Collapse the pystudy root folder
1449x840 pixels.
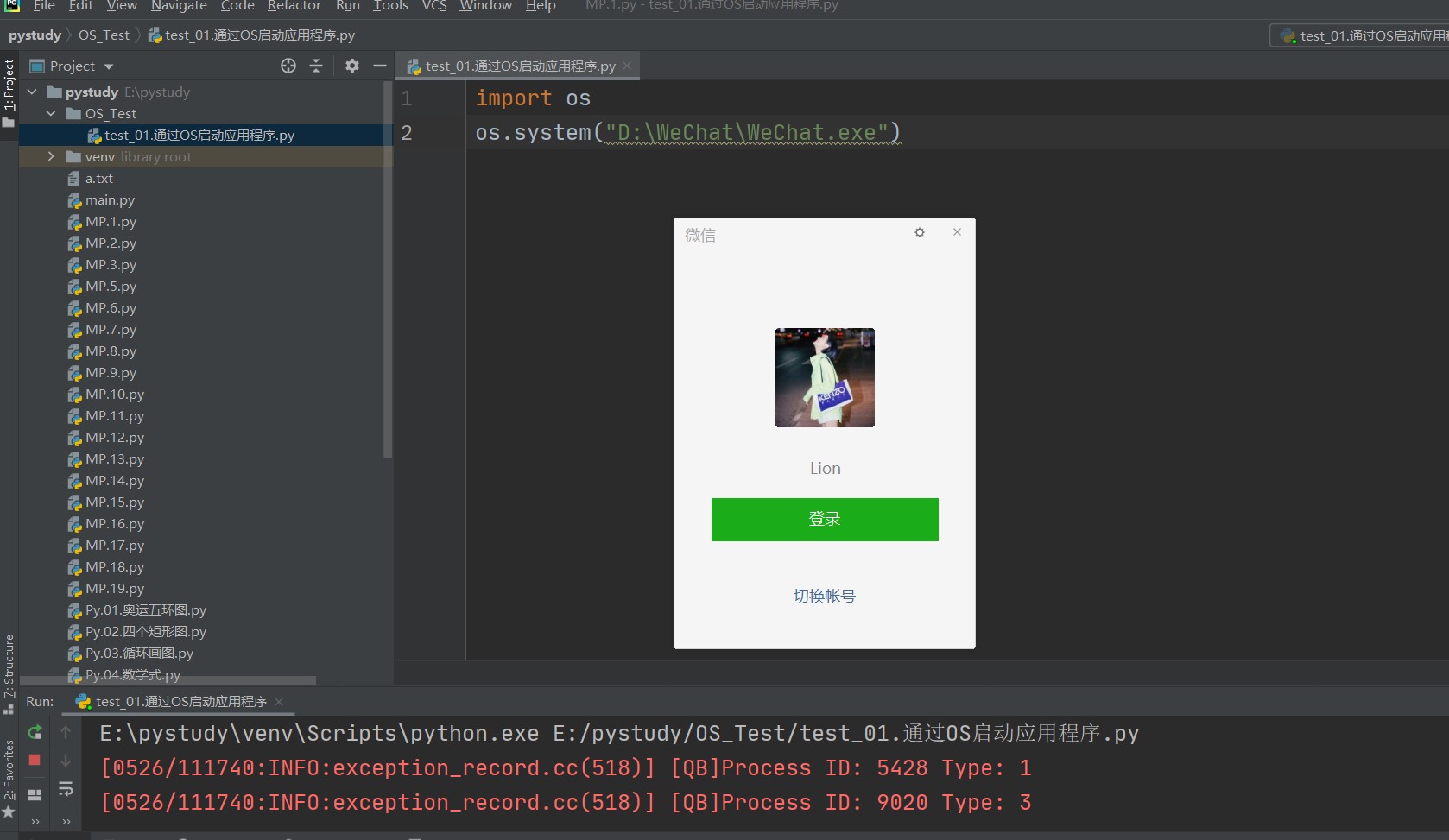(33, 92)
